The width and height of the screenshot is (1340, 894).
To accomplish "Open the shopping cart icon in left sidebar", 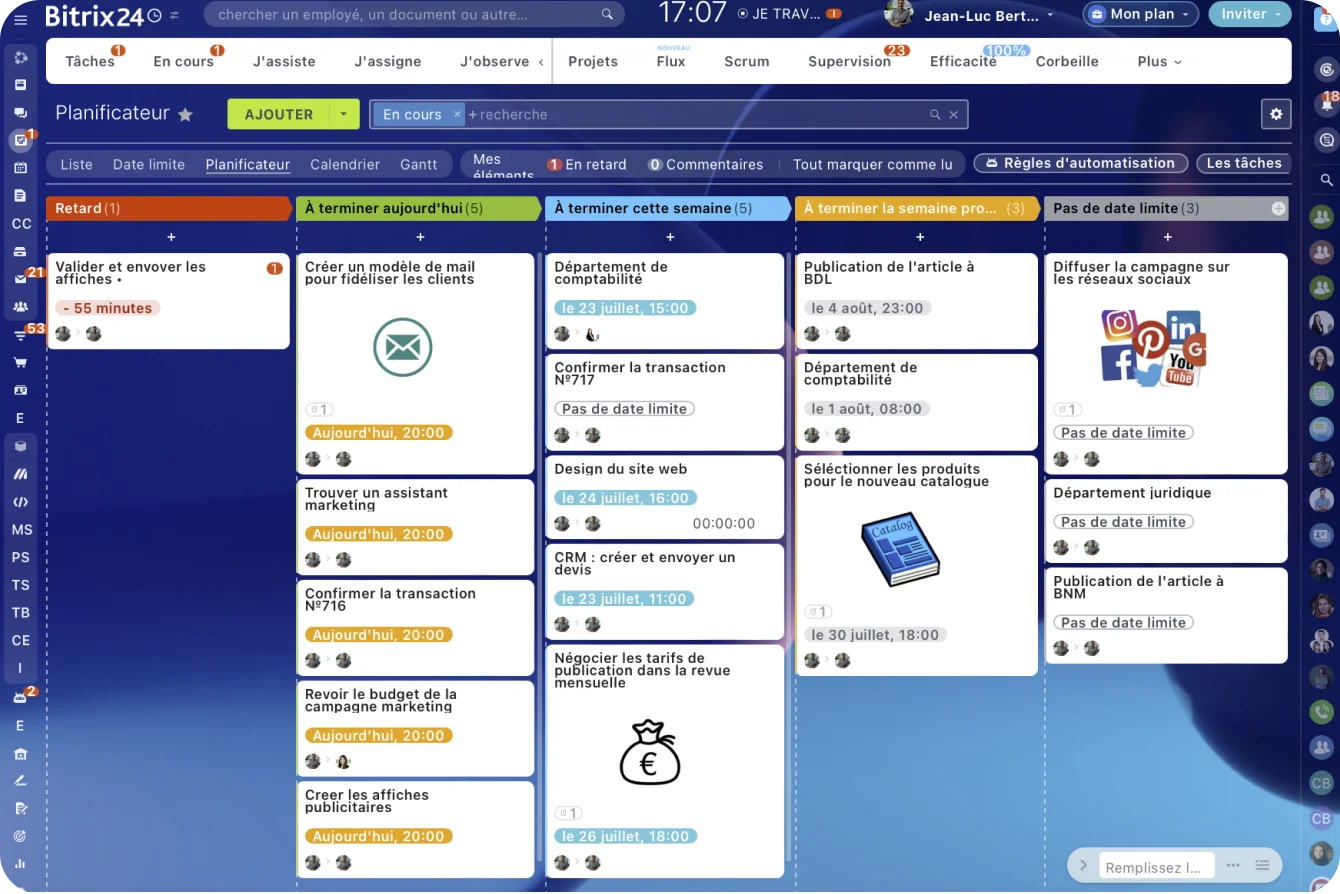I will click(x=20, y=362).
